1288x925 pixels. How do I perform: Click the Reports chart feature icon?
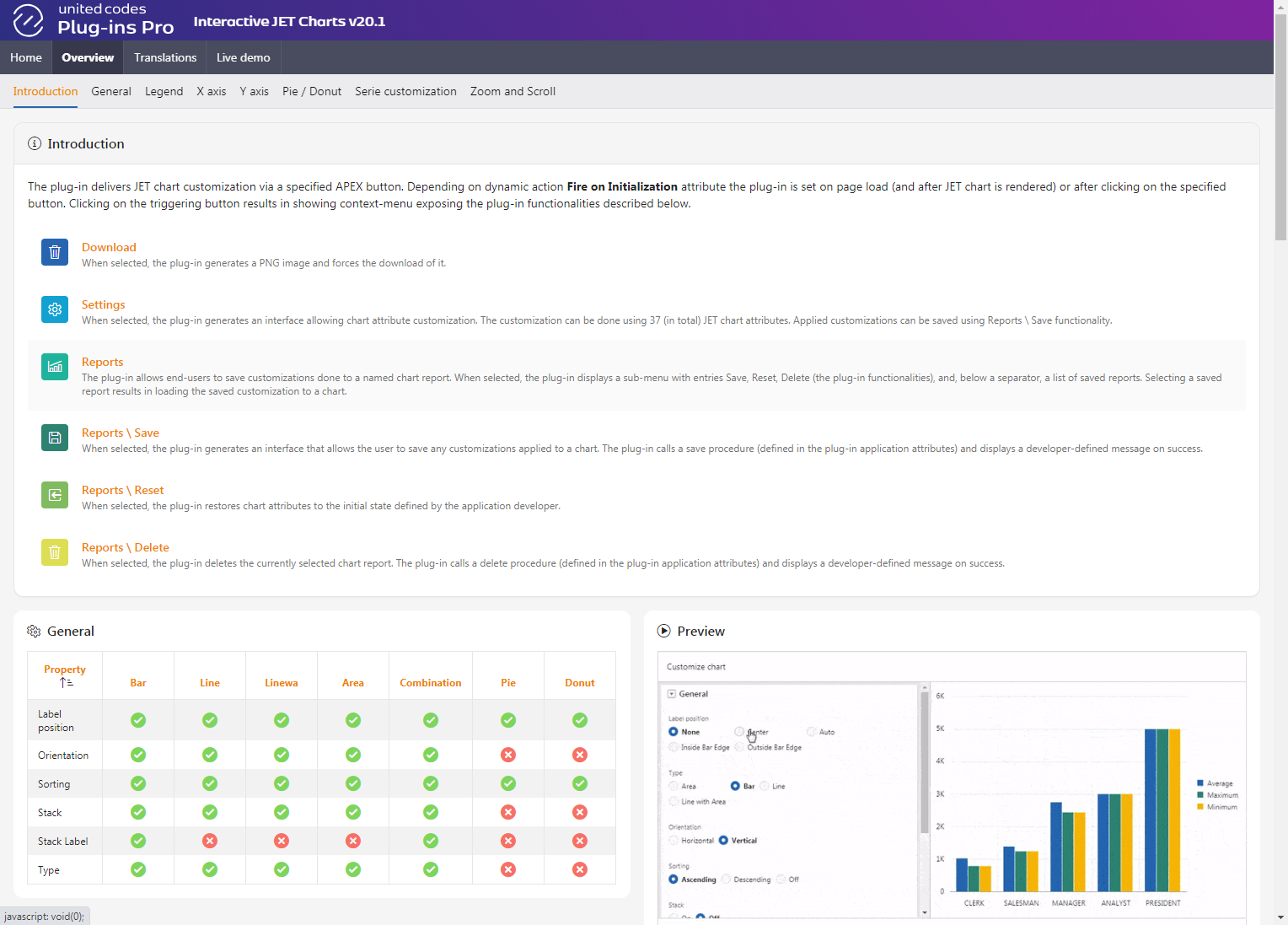click(x=55, y=367)
